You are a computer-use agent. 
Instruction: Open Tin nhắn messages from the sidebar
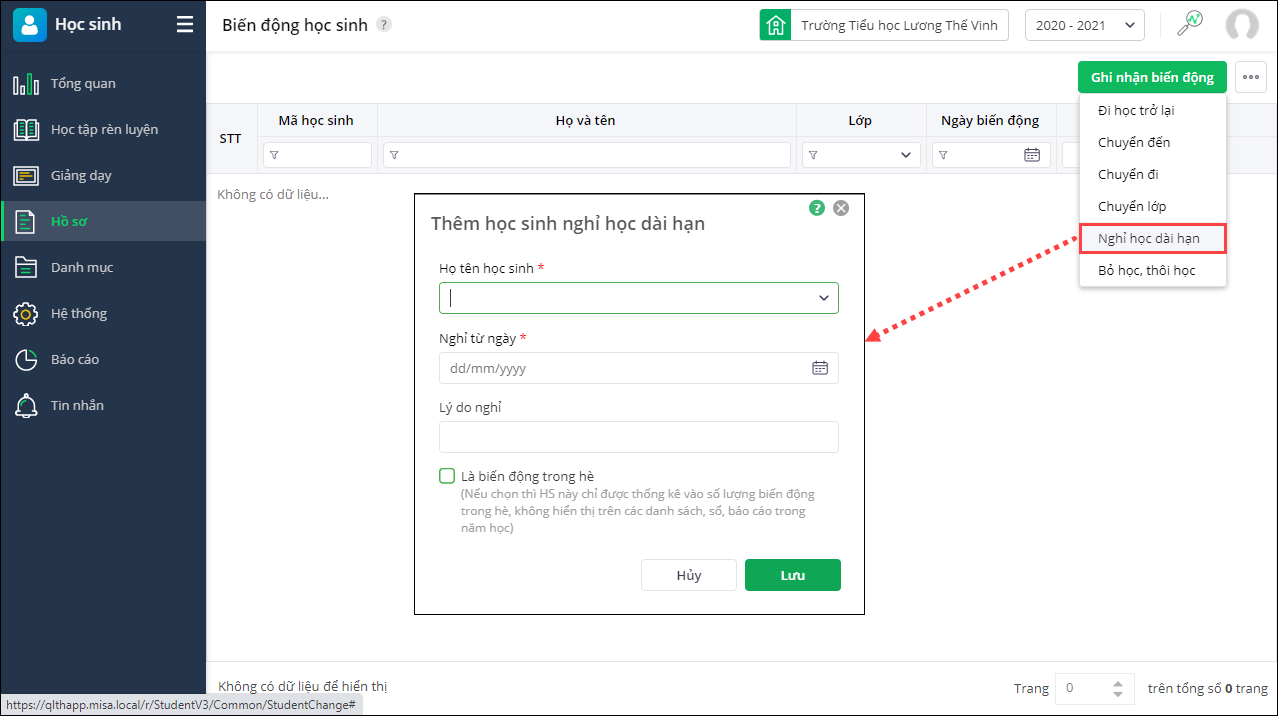click(77, 406)
